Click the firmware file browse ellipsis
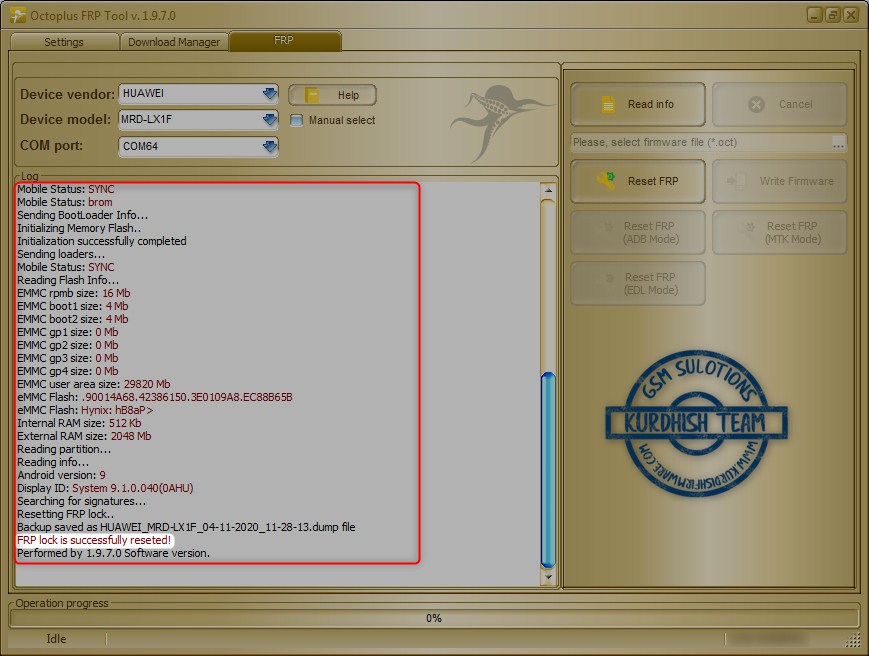The width and height of the screenshot is (869, 656). (x=839, y=143)
